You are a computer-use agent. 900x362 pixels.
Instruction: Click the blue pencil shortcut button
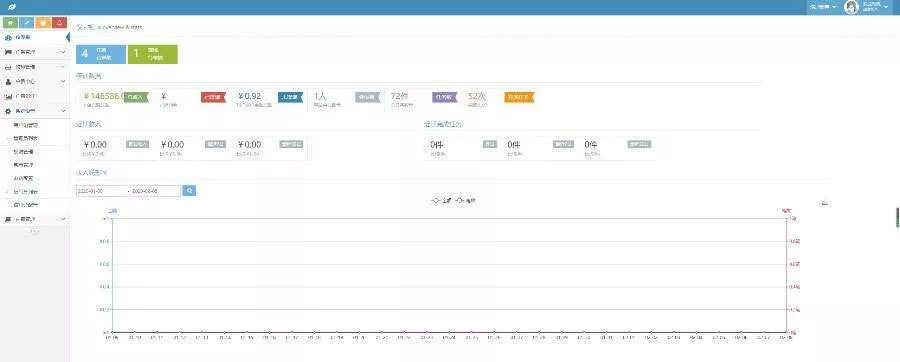click(x=26, y=23)
